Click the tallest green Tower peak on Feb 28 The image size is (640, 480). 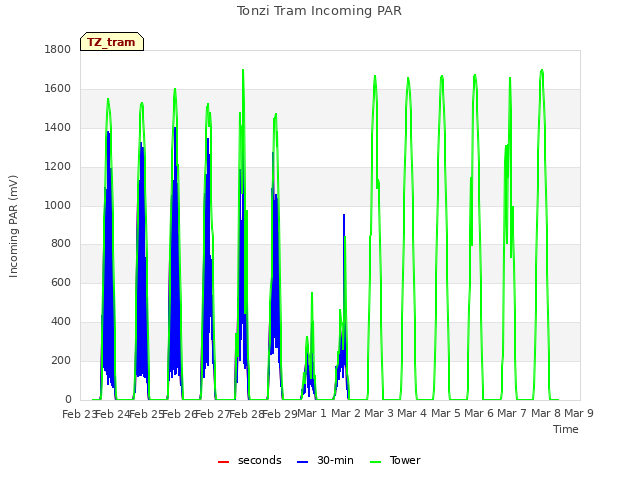click(243, 70)
